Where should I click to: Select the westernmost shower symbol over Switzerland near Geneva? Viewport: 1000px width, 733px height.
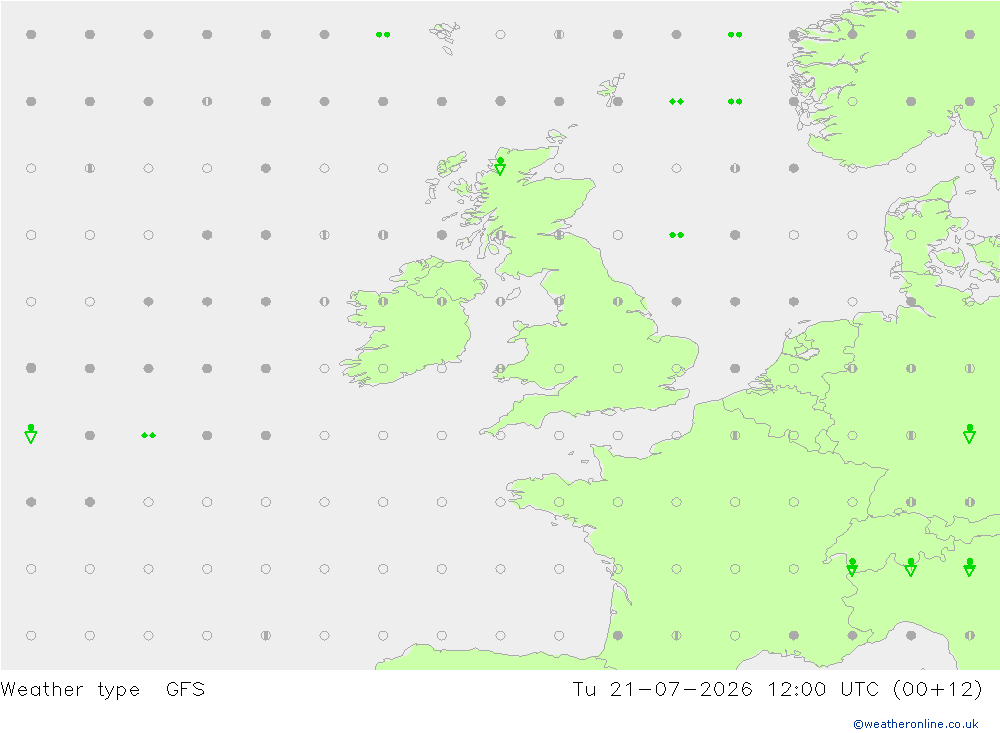pos(852,567)
